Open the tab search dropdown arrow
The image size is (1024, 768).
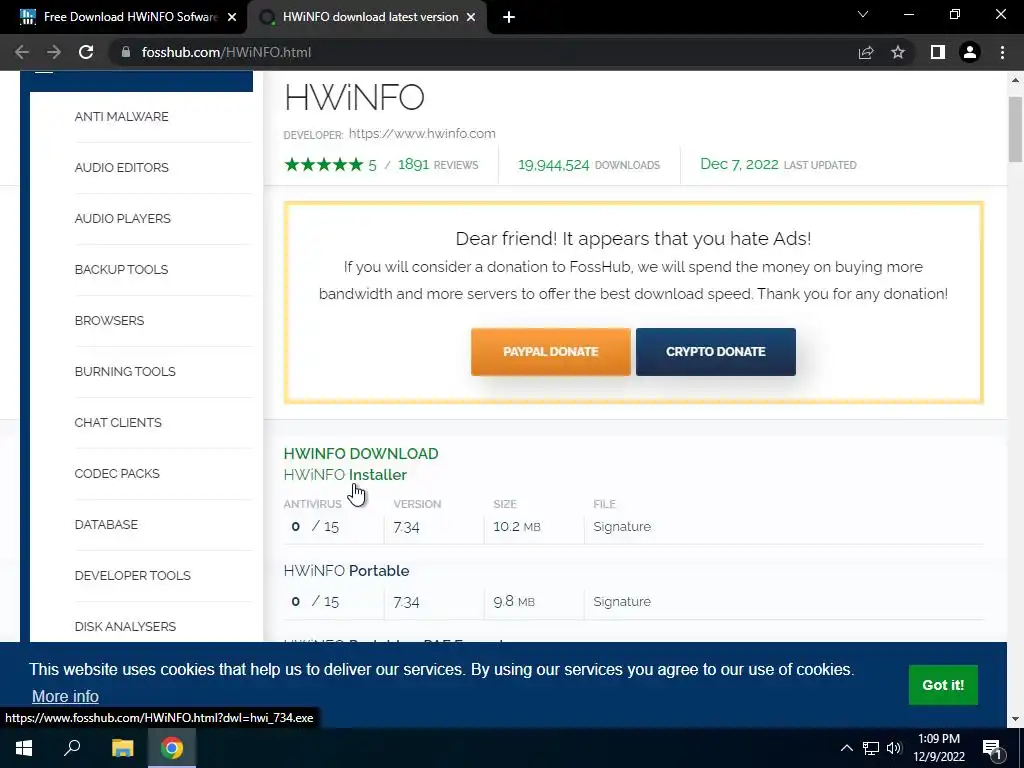(x=863, y=14)
